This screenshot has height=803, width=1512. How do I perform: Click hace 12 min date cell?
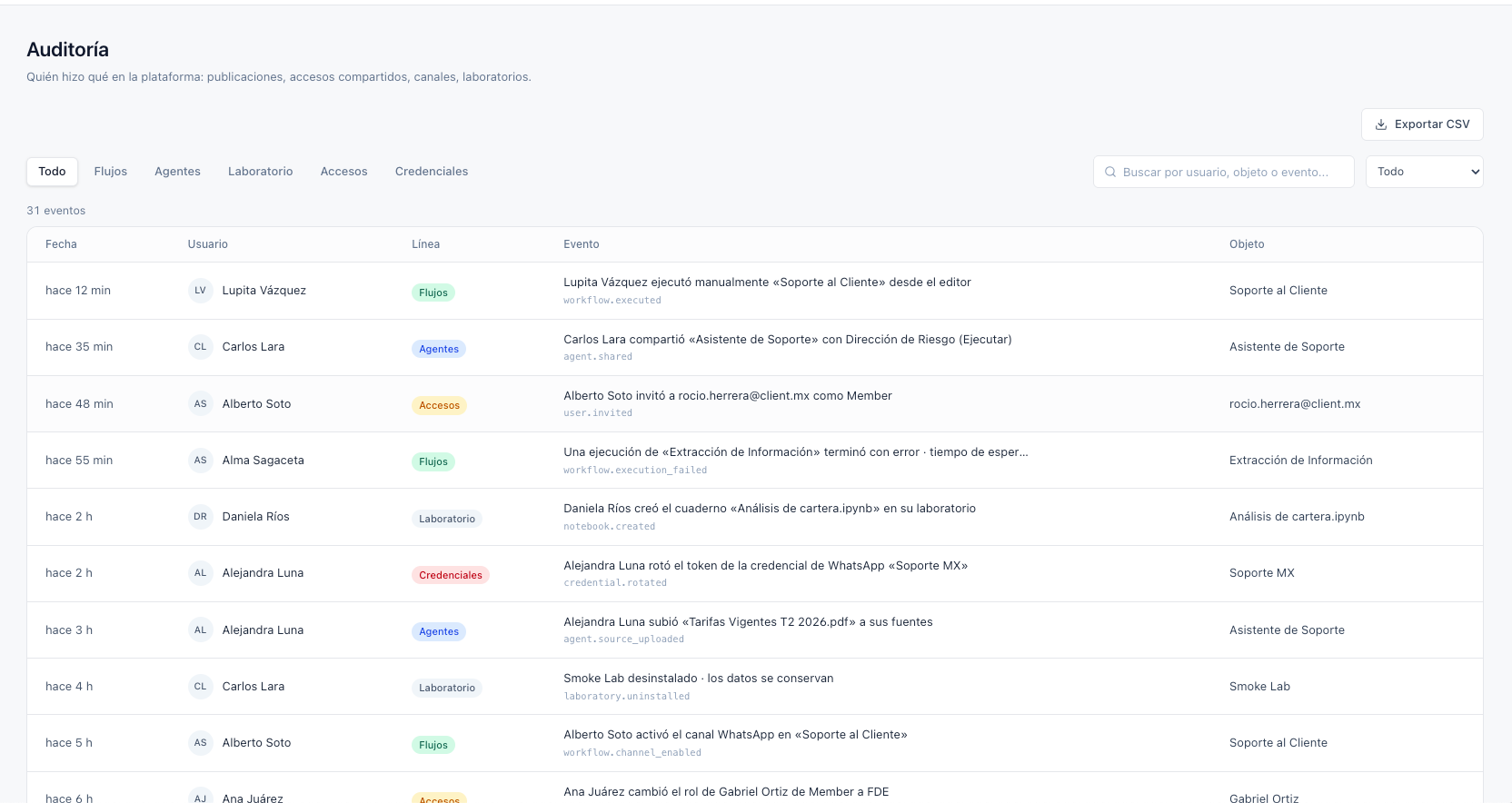click(78, 291)
